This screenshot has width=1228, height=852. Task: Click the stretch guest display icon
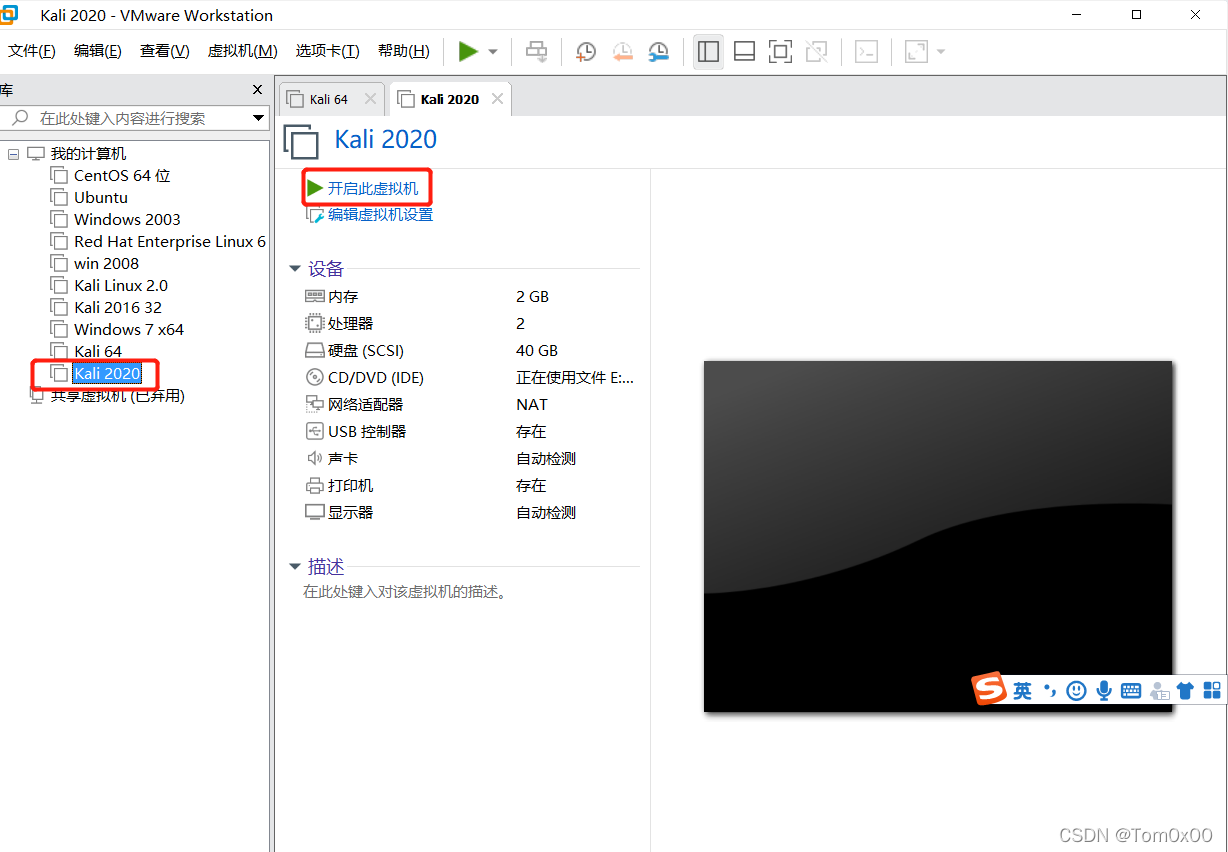pos(916,51)
